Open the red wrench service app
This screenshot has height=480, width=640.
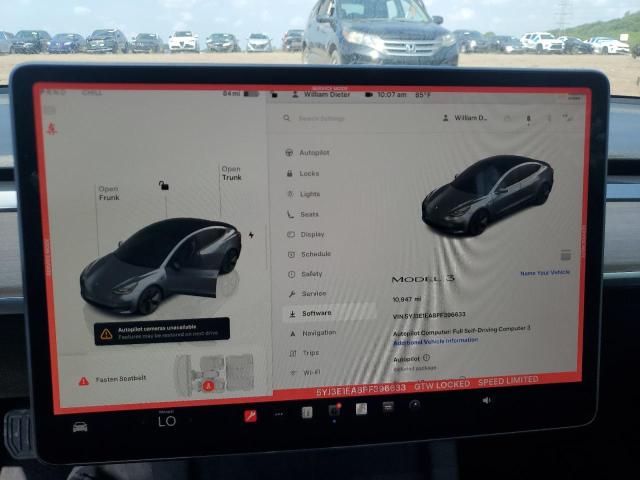pyautogui.click(x=250, y=416)
